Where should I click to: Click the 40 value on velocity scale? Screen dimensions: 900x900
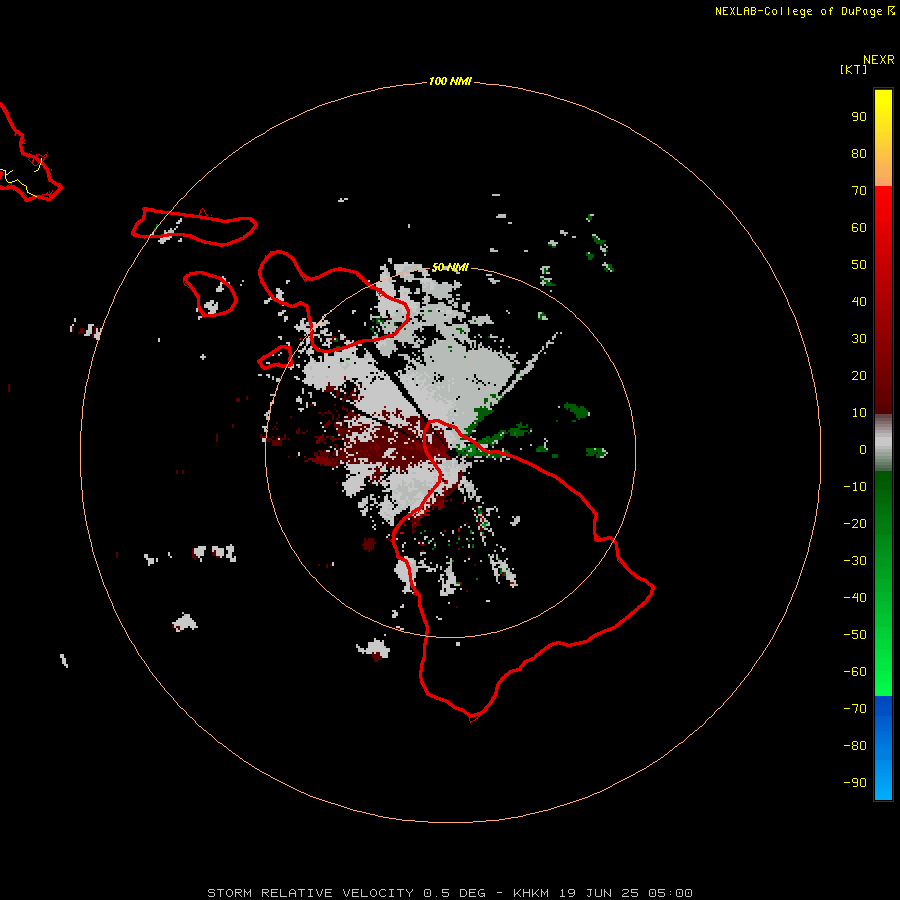(x=859, y=301)
